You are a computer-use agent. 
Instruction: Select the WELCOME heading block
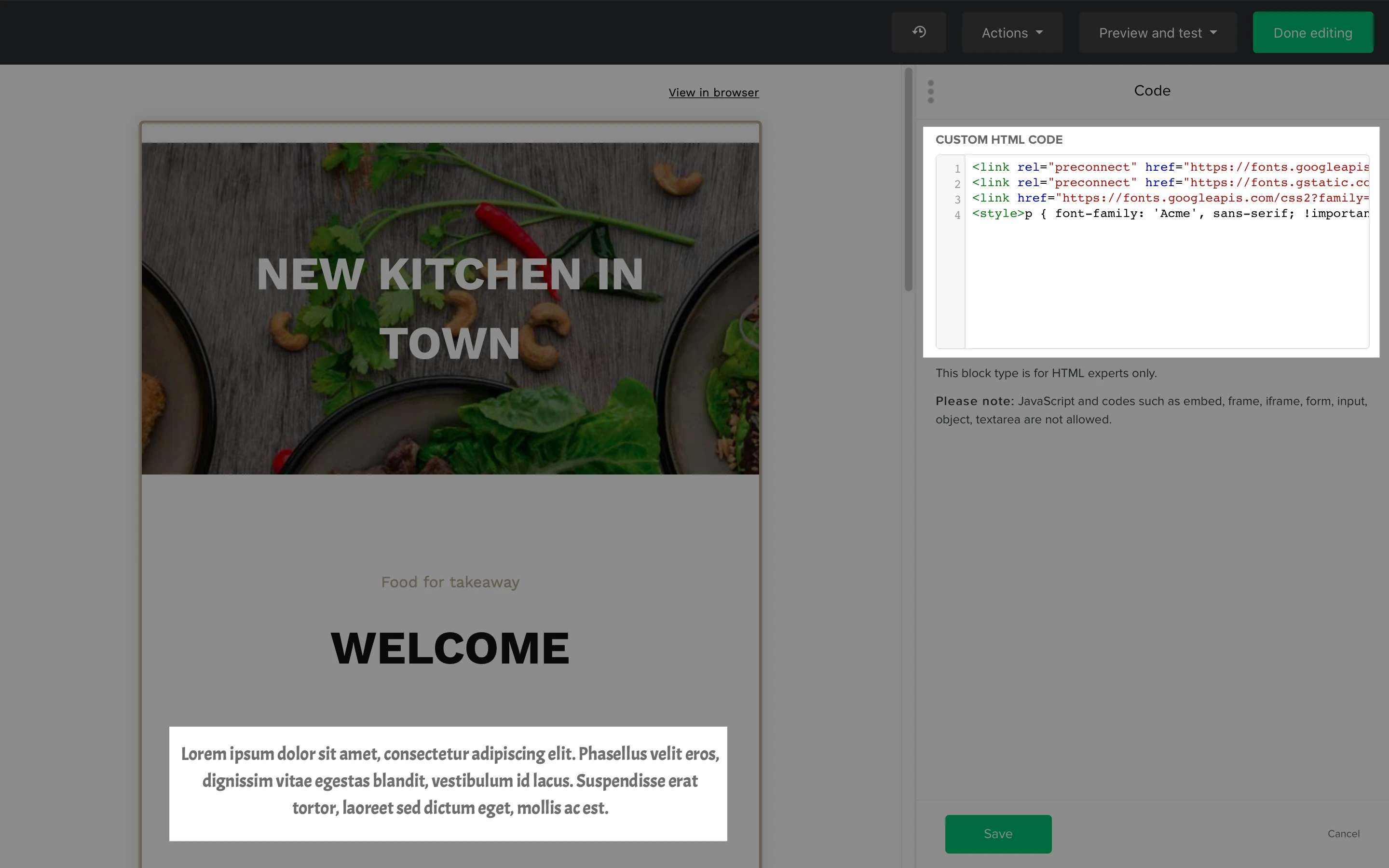tap(450, 648)
